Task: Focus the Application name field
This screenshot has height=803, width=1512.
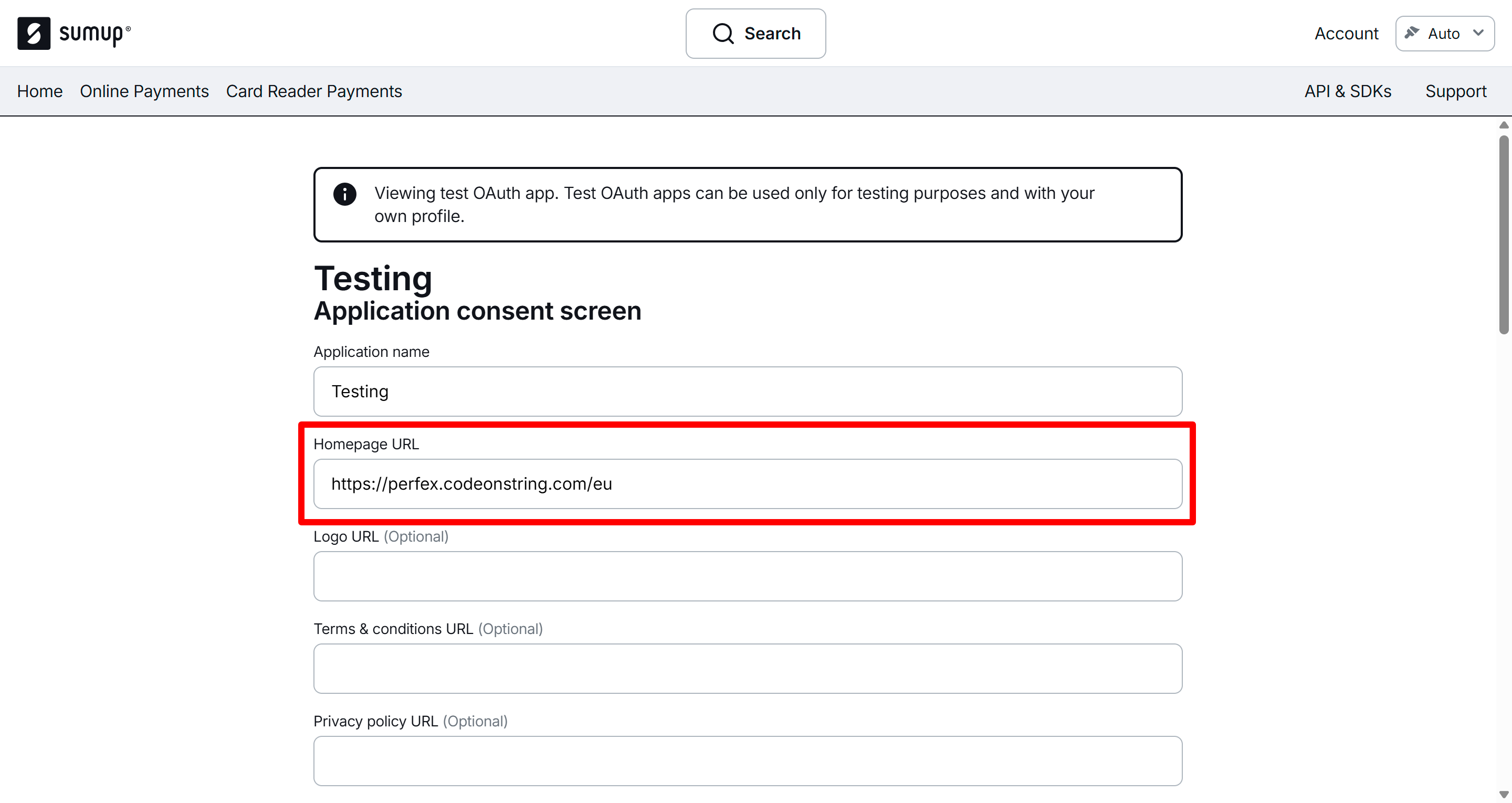Action: point(747,392)
